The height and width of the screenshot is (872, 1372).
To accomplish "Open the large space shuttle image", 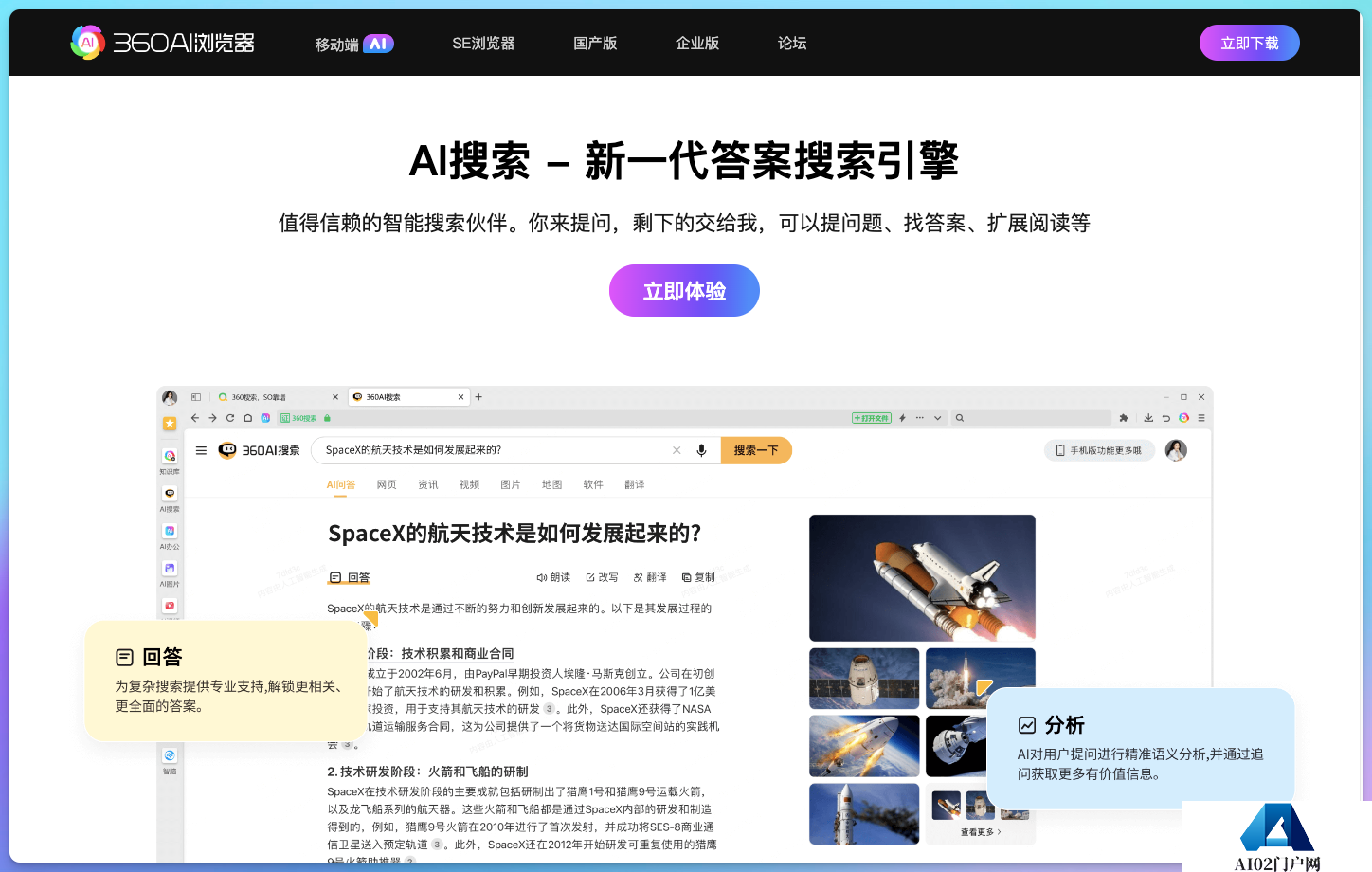I will tap(922, 578).
